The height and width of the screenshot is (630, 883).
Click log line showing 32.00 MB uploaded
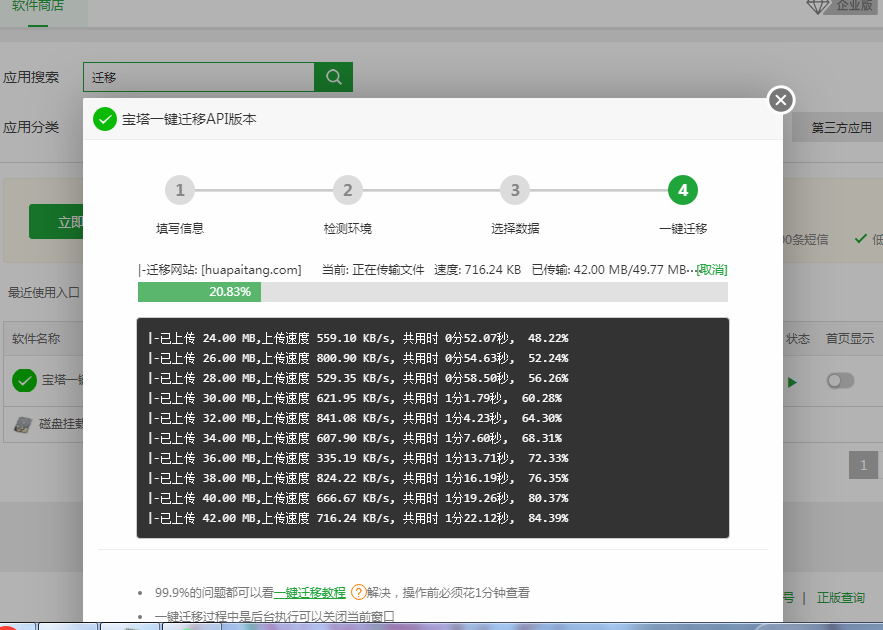point(355,418)
